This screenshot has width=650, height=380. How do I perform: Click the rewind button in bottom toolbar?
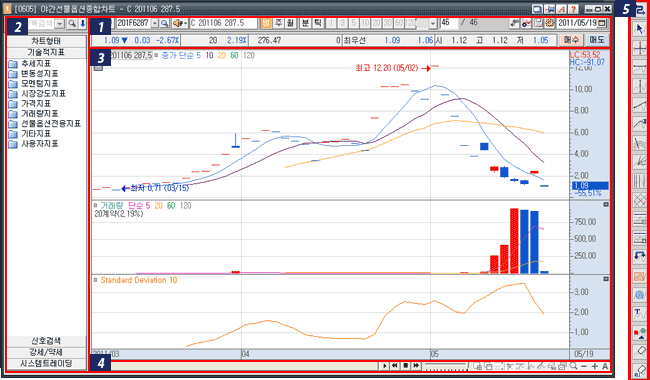tap(395, 366)
